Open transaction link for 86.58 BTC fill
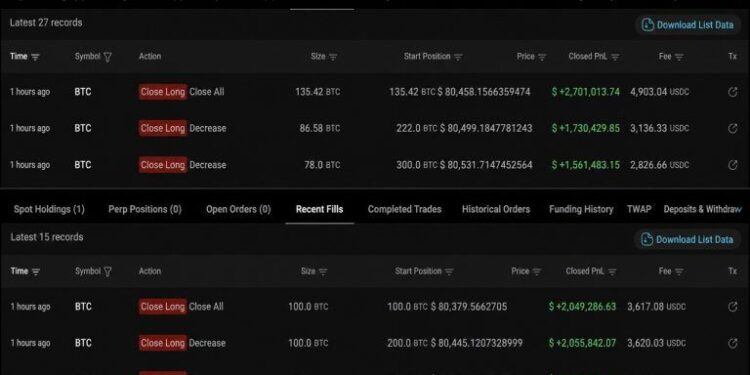 click(732, 128)
